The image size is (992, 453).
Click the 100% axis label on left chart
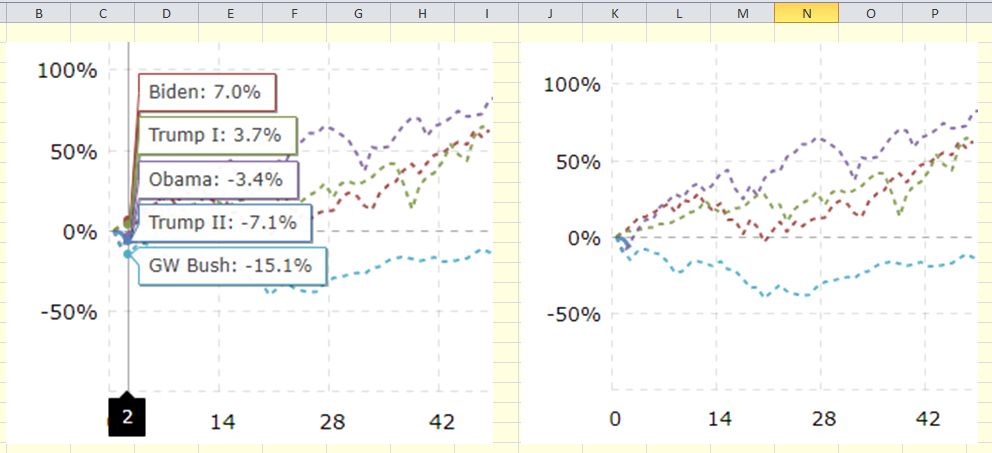68,71
